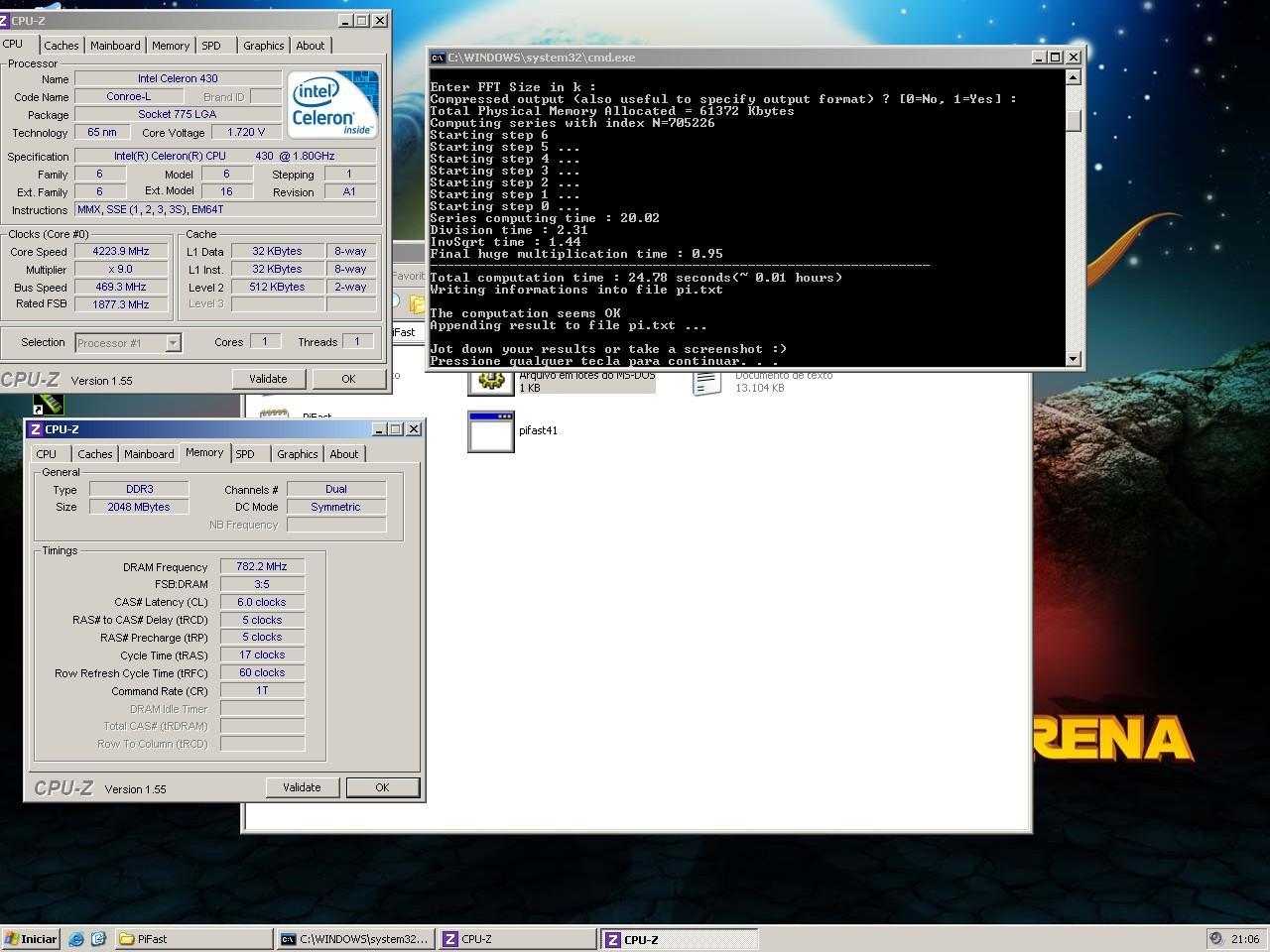Click the cmd.exe vertical scrollbar thumb

1073,121
